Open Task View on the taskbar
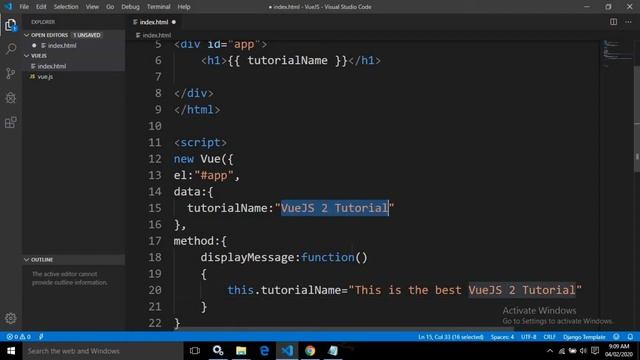 (x=195, y=351)
